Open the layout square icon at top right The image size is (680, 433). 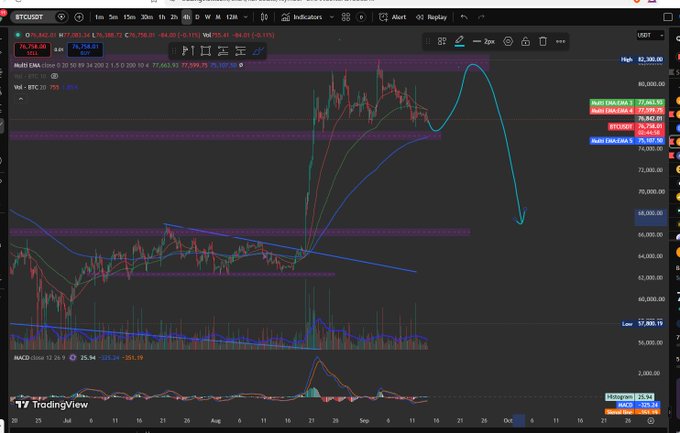[668, 17]
